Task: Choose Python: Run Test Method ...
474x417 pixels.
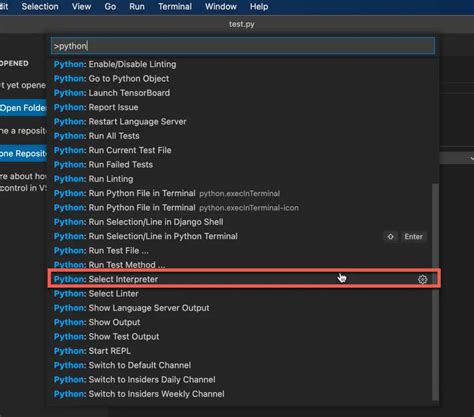Action: (243, 265)
